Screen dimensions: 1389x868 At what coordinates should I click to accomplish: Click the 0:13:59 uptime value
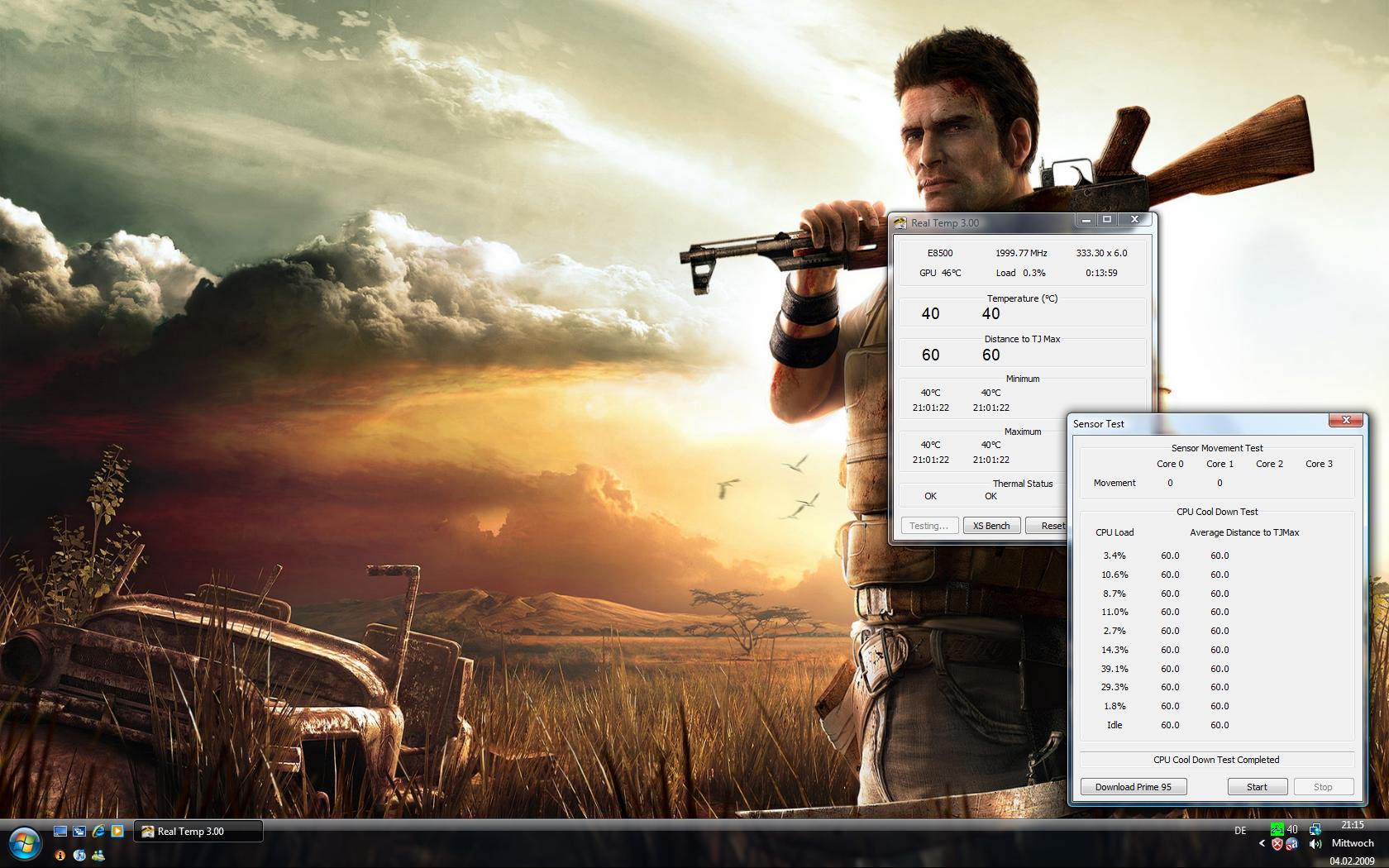[x=1101, y=273]
